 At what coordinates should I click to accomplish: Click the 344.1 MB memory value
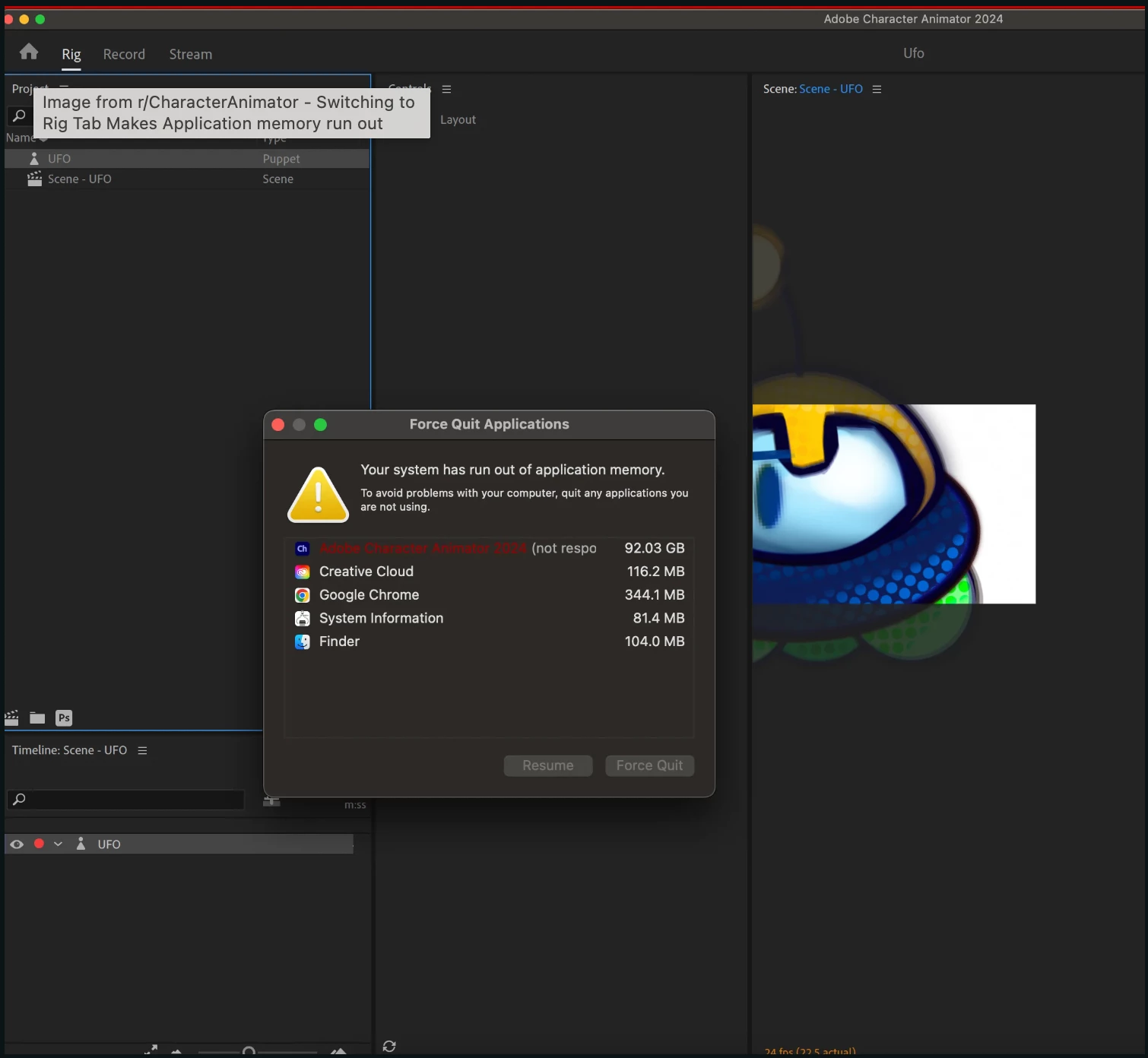pos(655,595)
